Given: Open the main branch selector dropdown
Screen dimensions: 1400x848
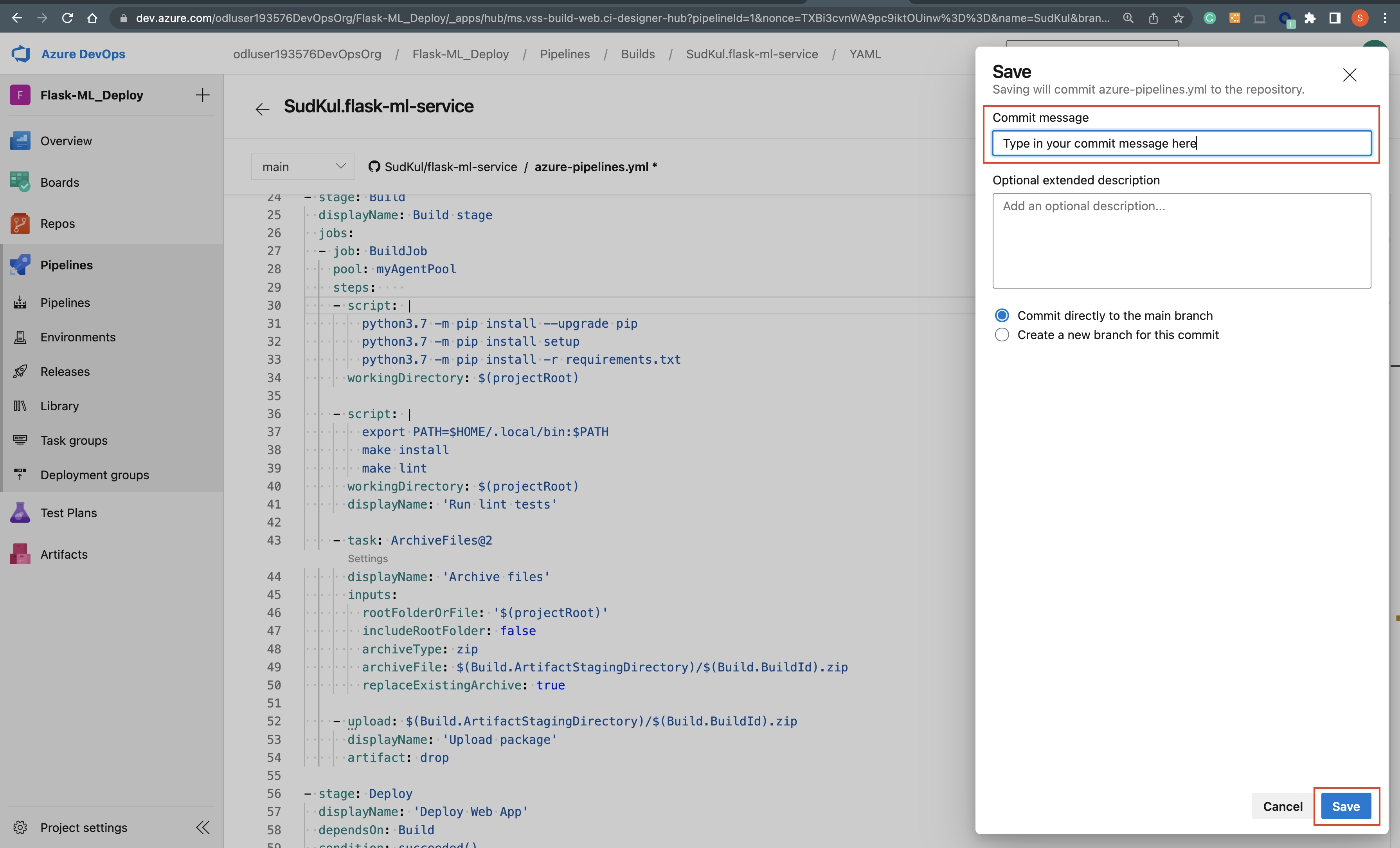Looking at the screenshot, I should [302, 166].
